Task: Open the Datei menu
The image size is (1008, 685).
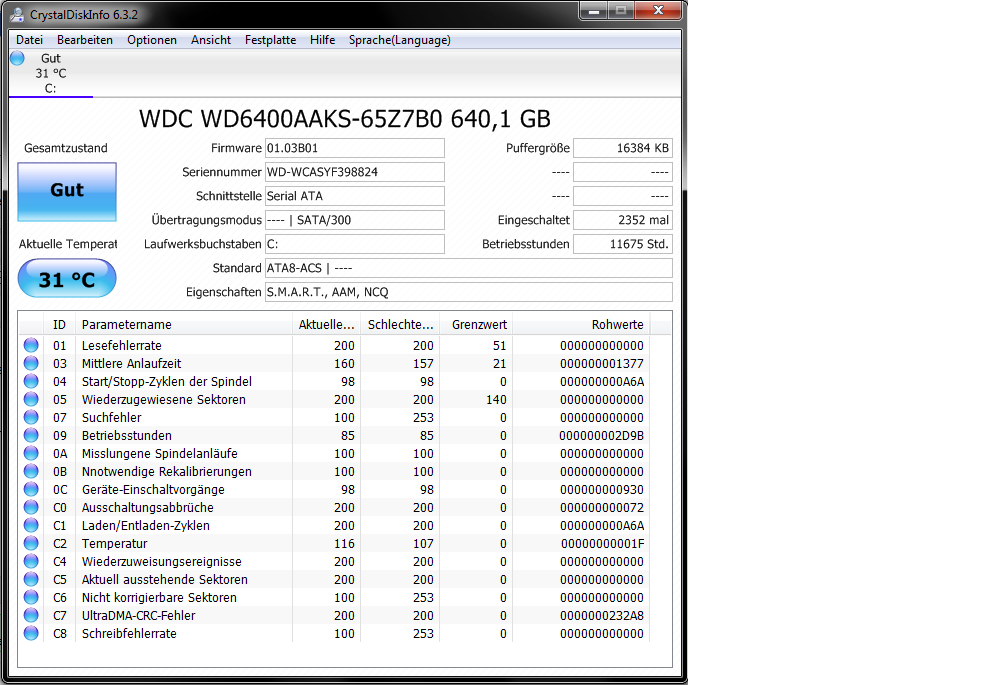Action: pos(30,40)
